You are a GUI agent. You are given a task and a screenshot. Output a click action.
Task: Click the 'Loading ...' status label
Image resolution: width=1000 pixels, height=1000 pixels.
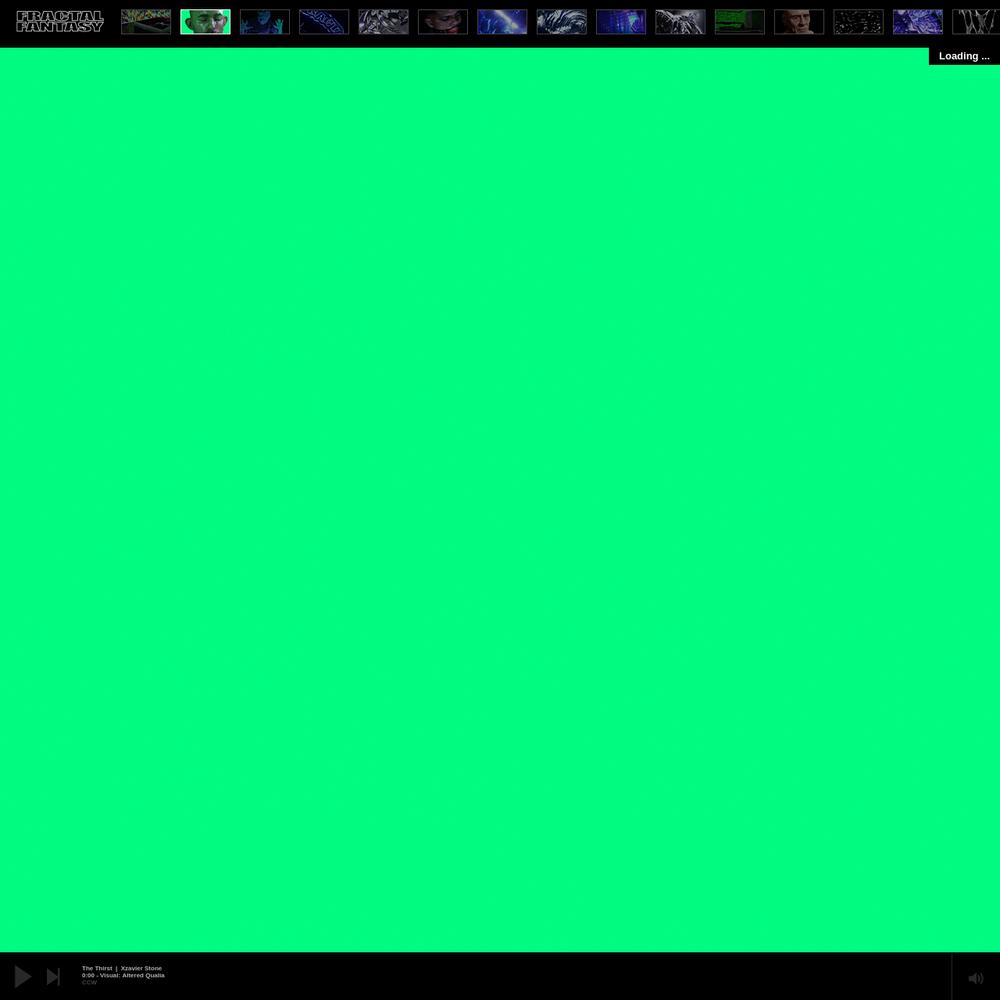[x=964, y=56]
